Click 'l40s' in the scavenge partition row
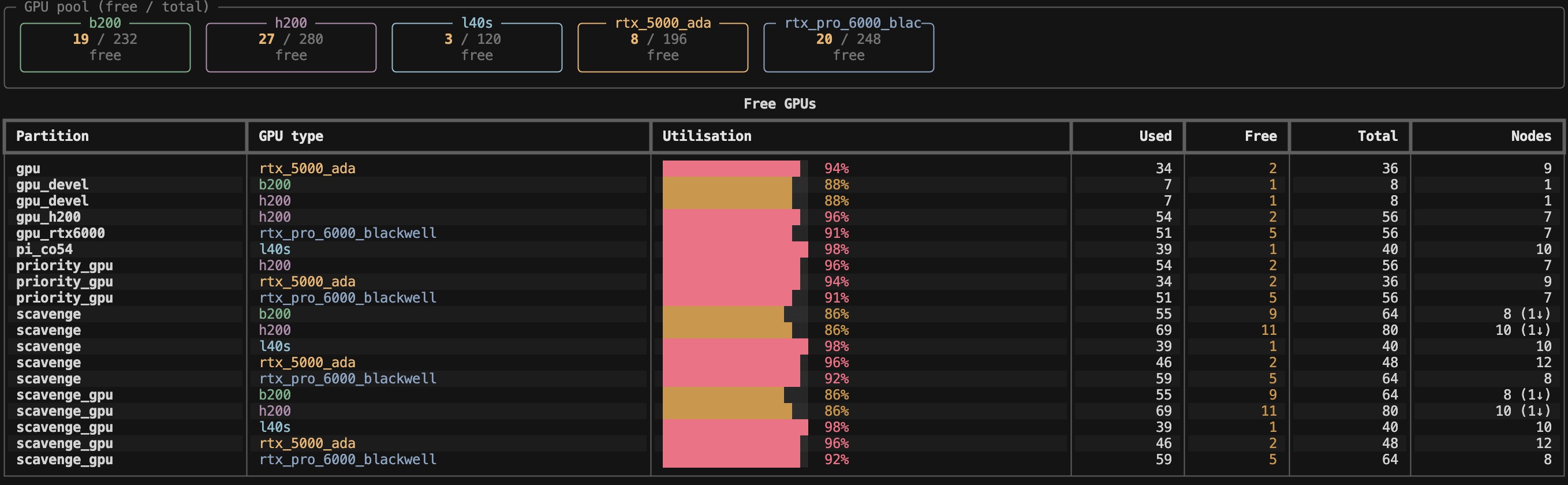Image resolution: width=1568 pixels, height=485 pixels. point(275,346)
